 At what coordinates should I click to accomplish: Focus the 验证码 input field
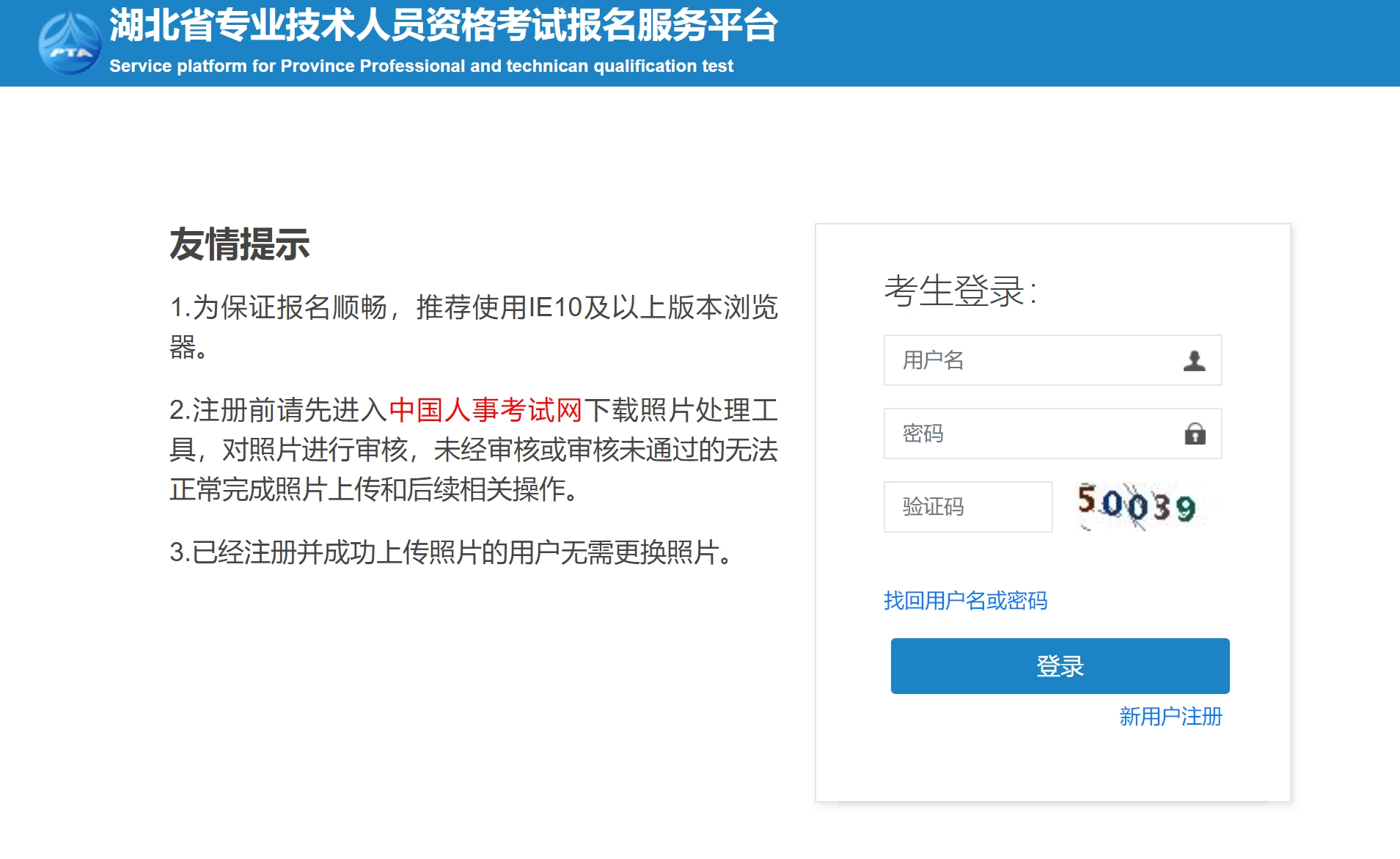pyautogui.click(x=968, y=507)
